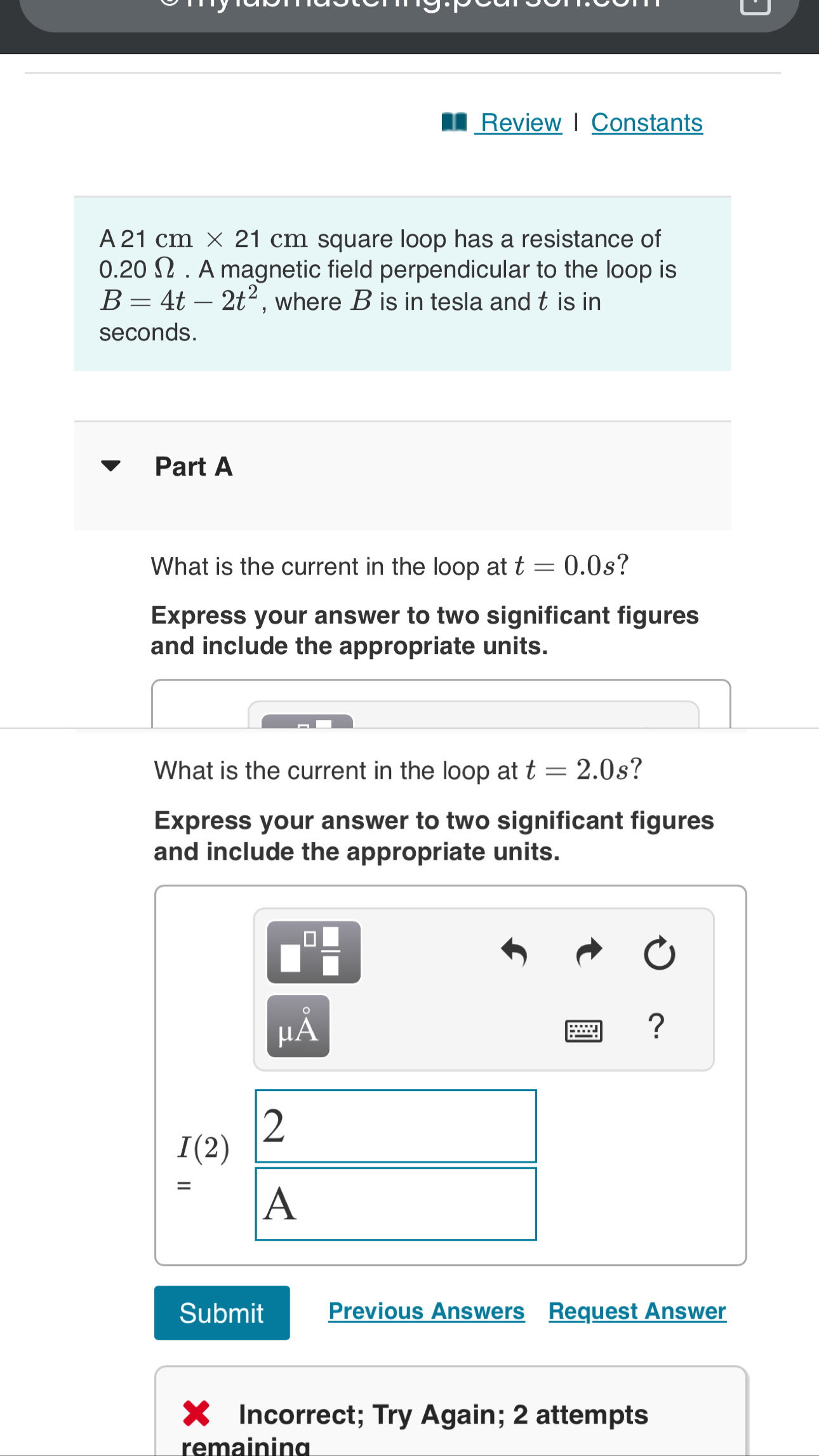Focus the units field containing A
This screenshot has height=1456, width=819.
tap(396, 1204)
